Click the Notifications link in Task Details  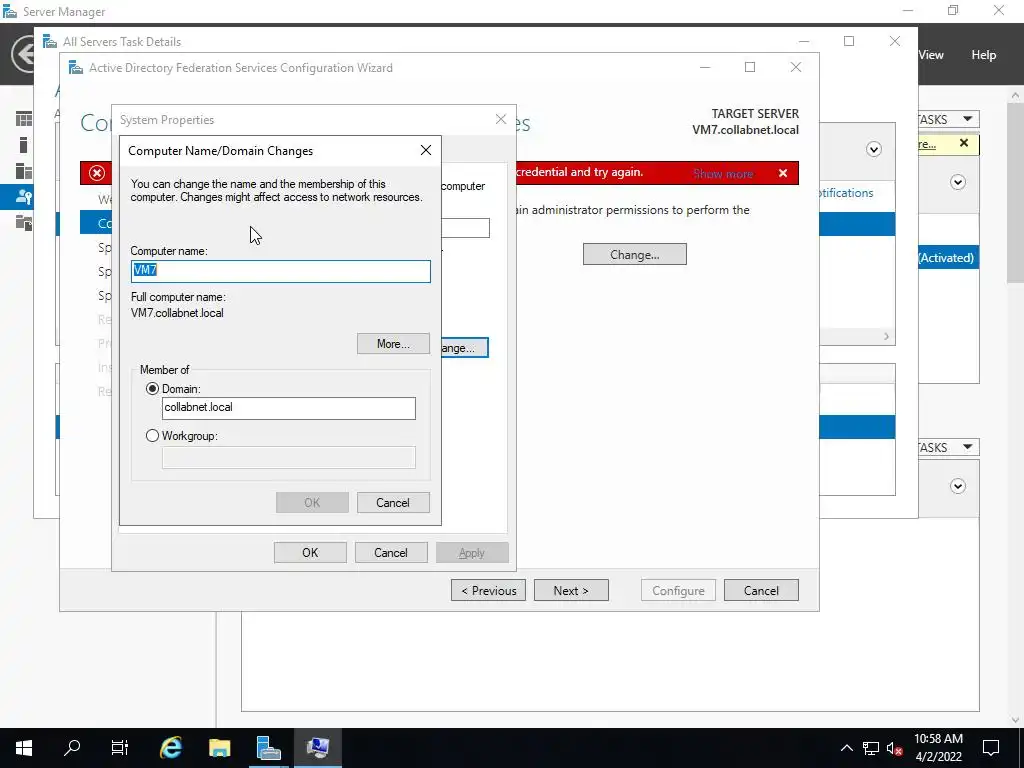pyautogui.click(x=846, y=193)
